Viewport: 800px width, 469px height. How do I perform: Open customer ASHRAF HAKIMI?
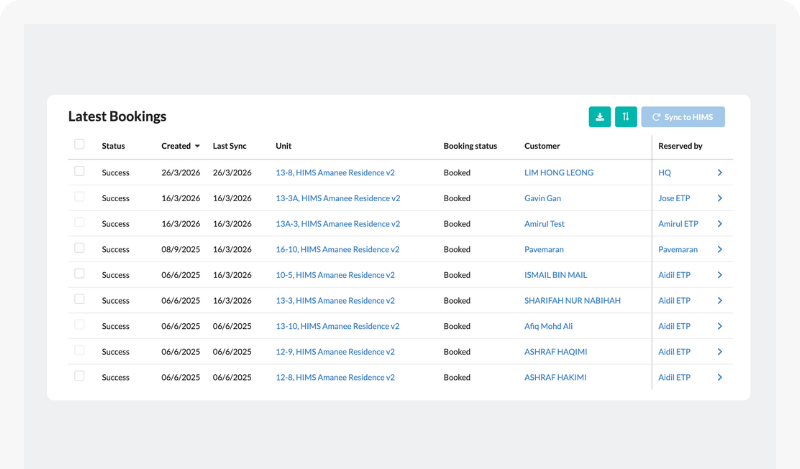(x=555, y=377)
